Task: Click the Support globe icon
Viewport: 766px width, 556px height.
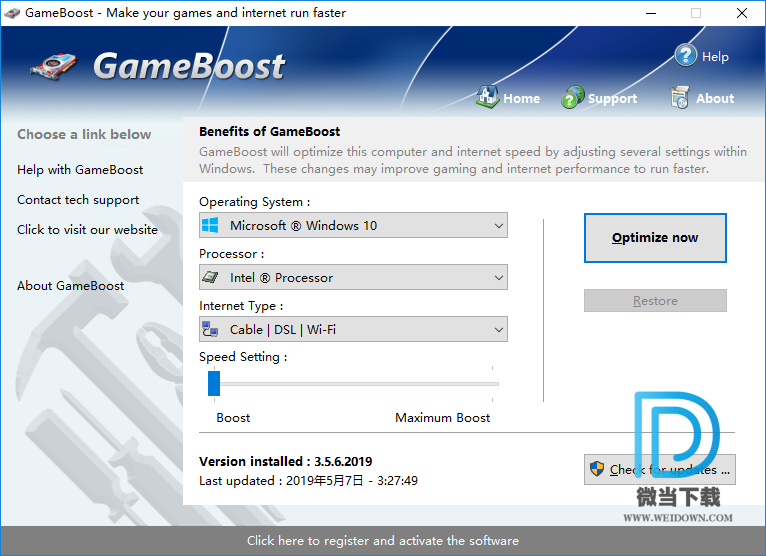Action: point(573,97)
